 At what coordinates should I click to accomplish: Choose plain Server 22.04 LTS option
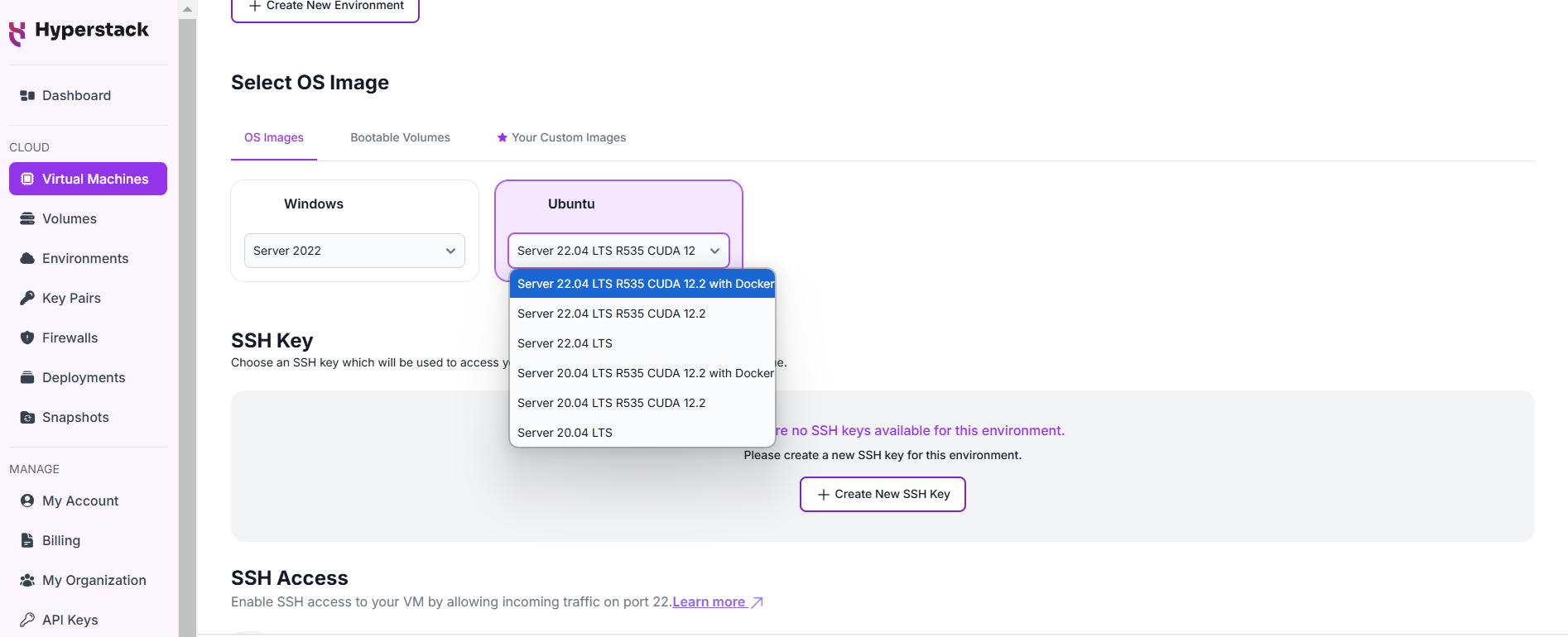tap(642, 343)
